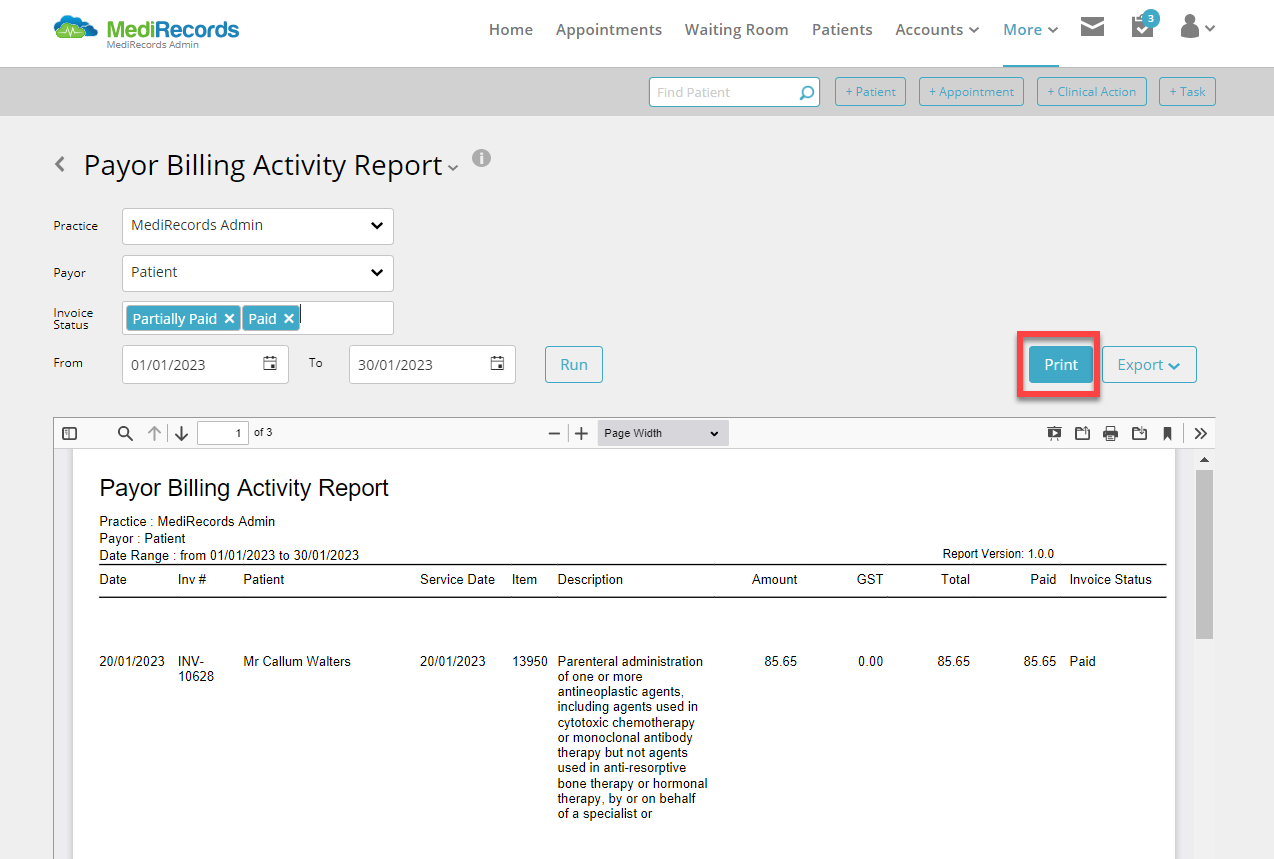1274x859 pixels.
Task: Click the Report Version: 1.0.0 text
Action: [x=998, y=553]
